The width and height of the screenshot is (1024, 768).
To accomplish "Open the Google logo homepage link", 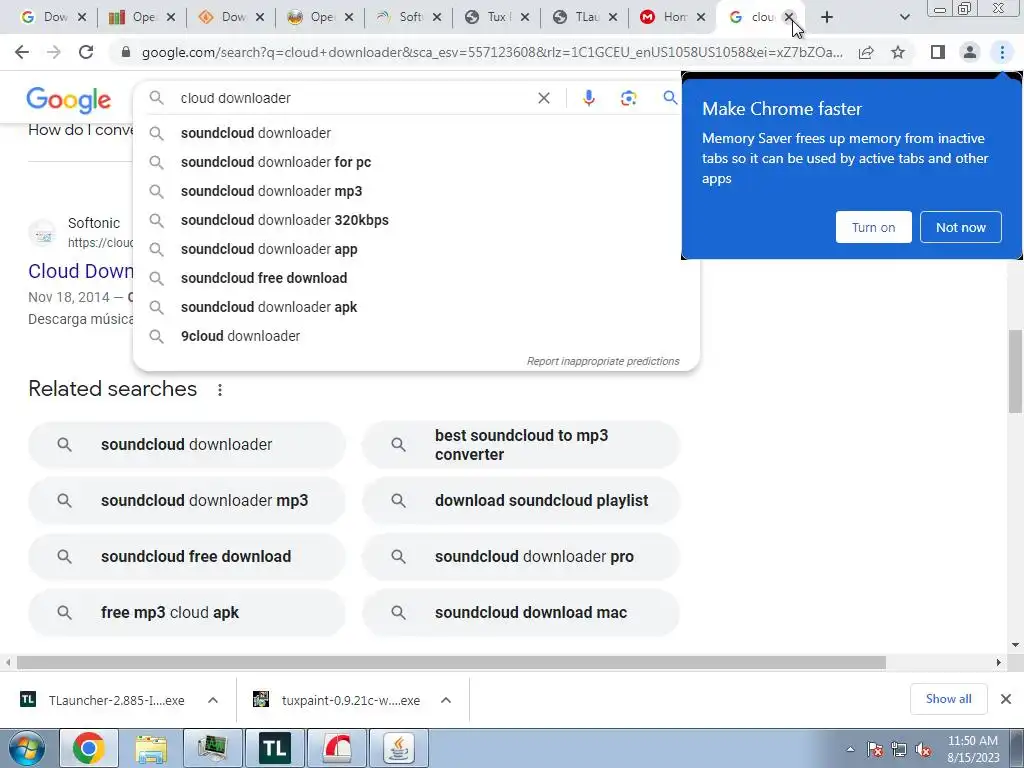I will [69, 100].
